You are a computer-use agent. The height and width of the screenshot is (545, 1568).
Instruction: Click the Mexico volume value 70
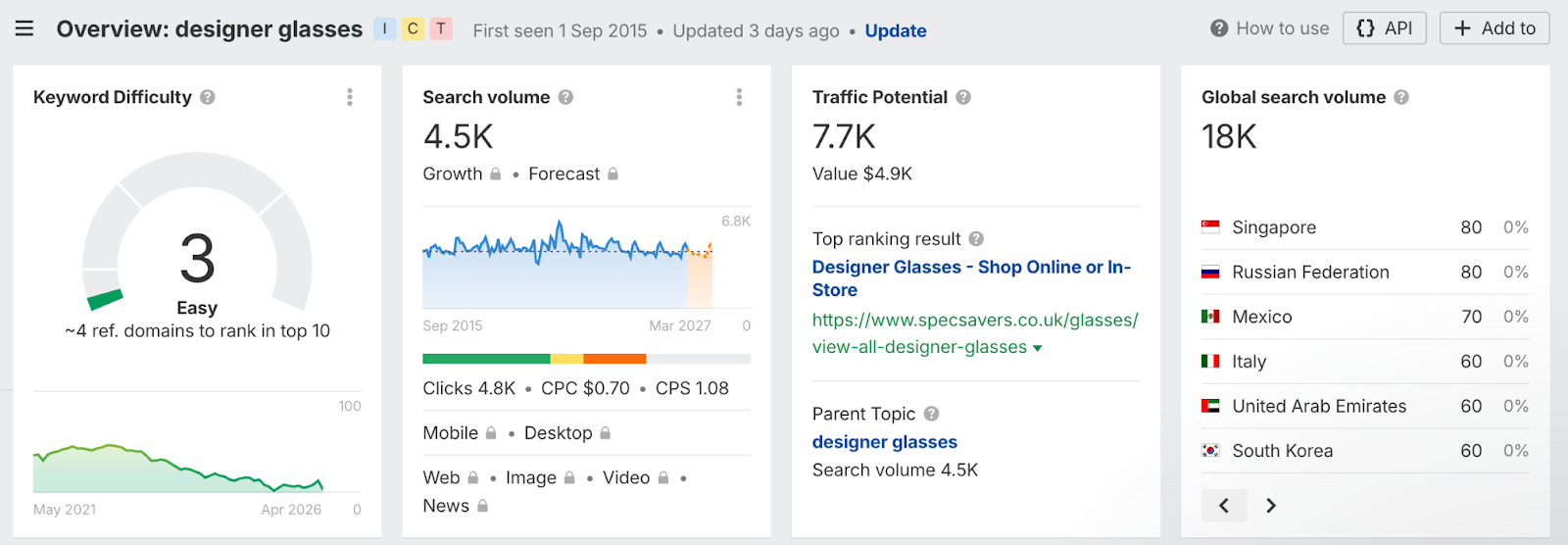(1471, 317)
